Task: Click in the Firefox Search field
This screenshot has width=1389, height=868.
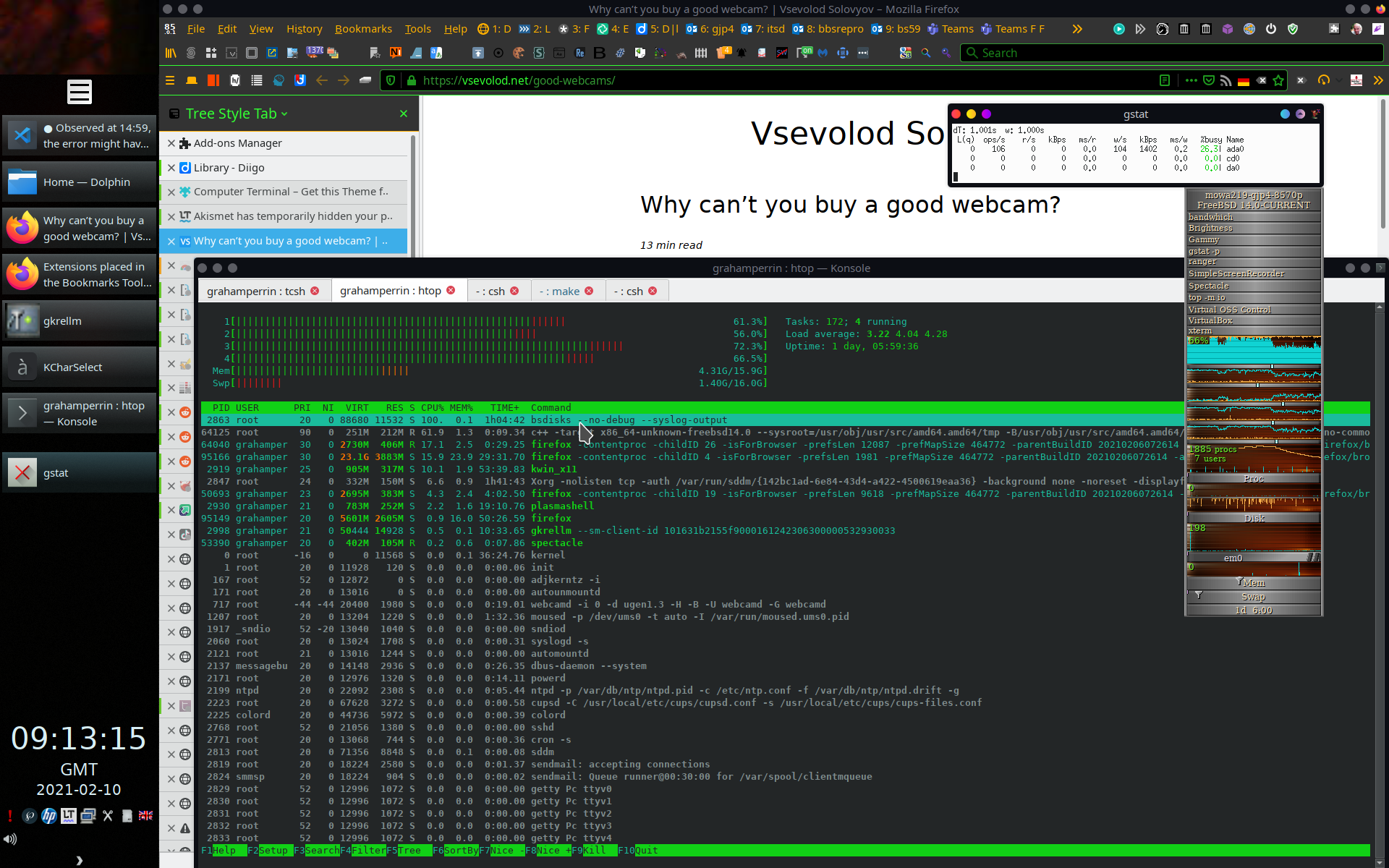Action: [1172, 53]
